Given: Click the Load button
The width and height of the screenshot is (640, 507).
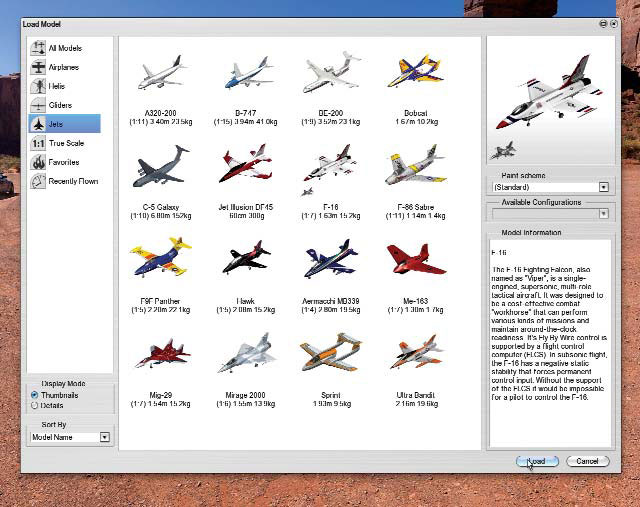Looking at the screenshot, I should (537, 461).
